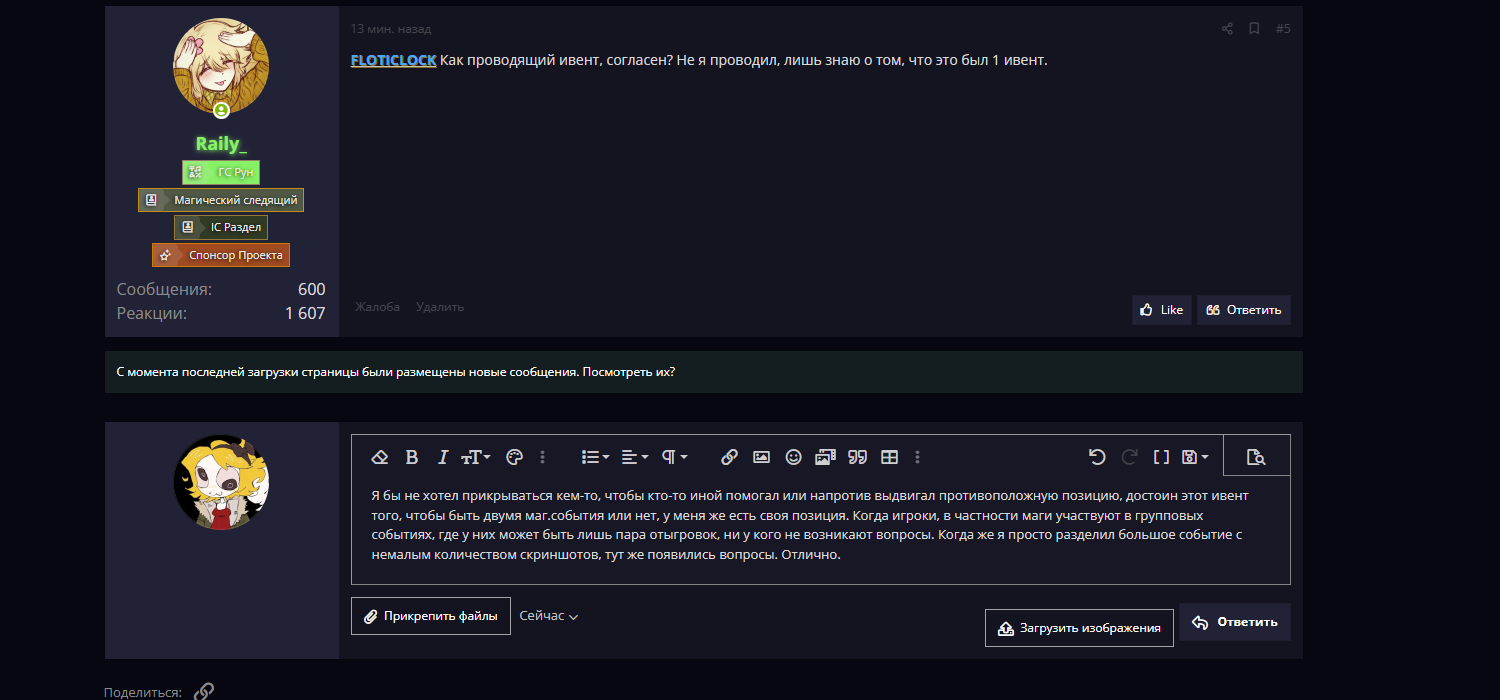Screen dimensions: 1500x700
Task: Toggle italic text formatting
Action: click(x=442, y=457)
